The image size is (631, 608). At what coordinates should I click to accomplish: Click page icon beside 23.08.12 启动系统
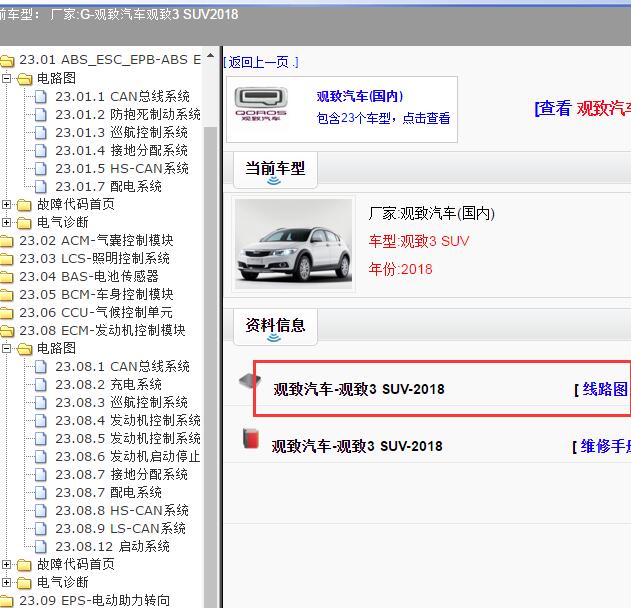(40, 546)
